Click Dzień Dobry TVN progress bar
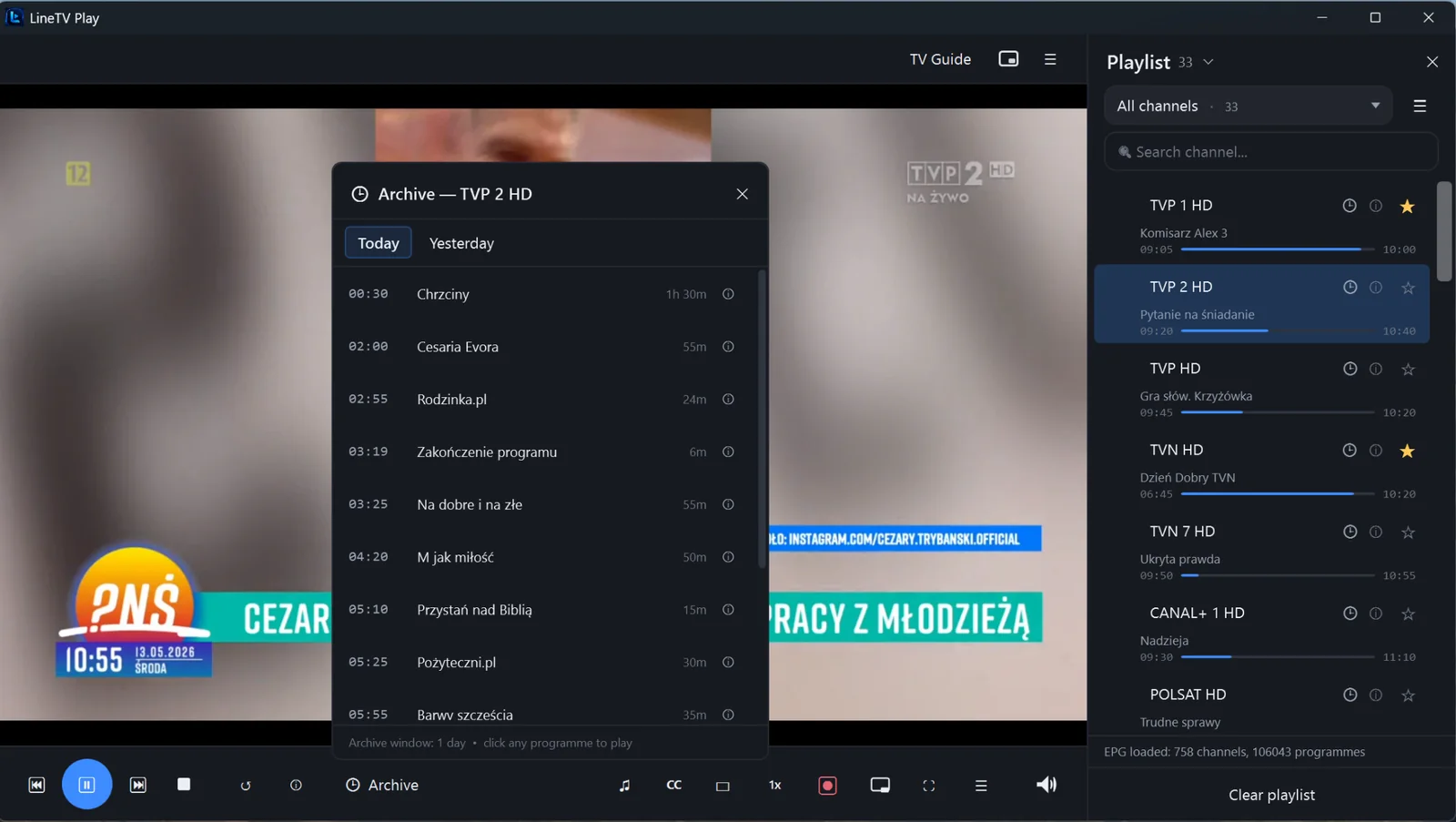 (1278, 494)
